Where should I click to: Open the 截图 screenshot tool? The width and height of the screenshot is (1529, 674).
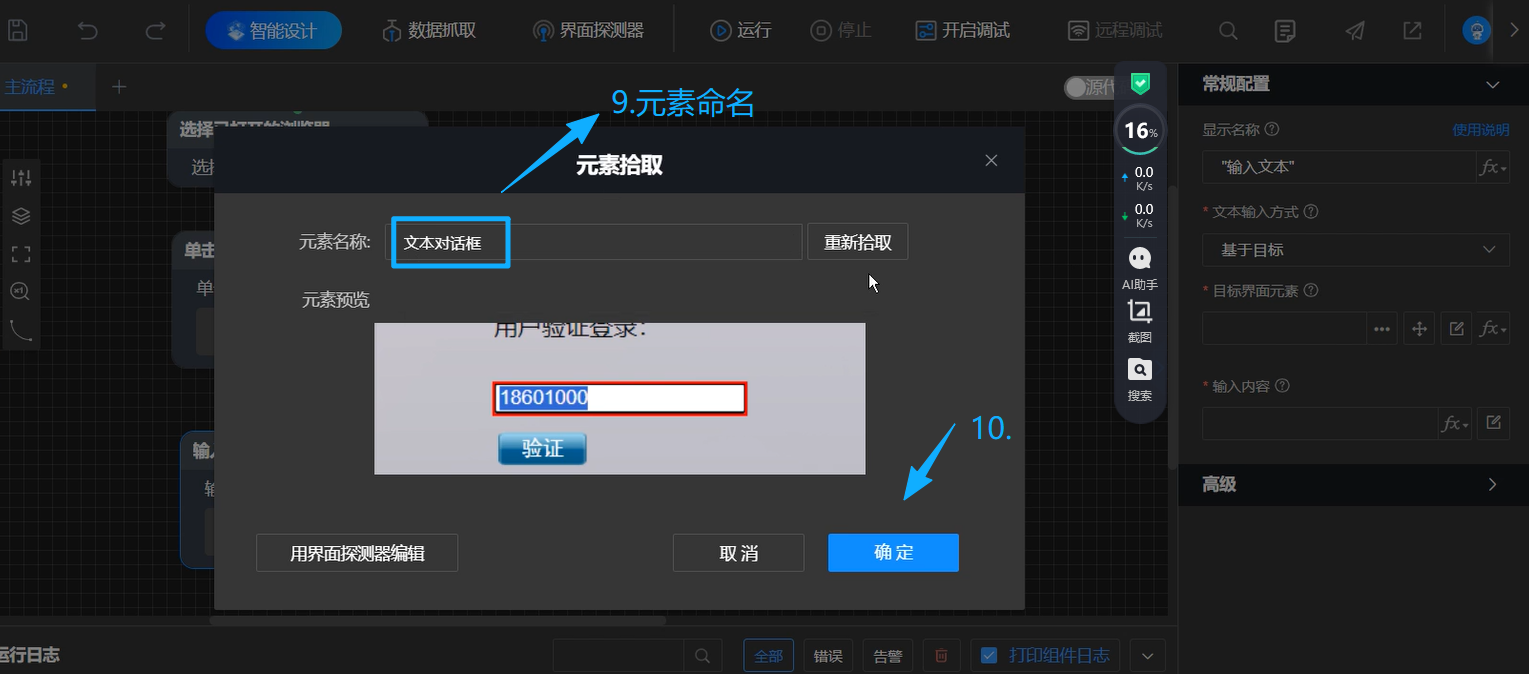pos(1139,320)
